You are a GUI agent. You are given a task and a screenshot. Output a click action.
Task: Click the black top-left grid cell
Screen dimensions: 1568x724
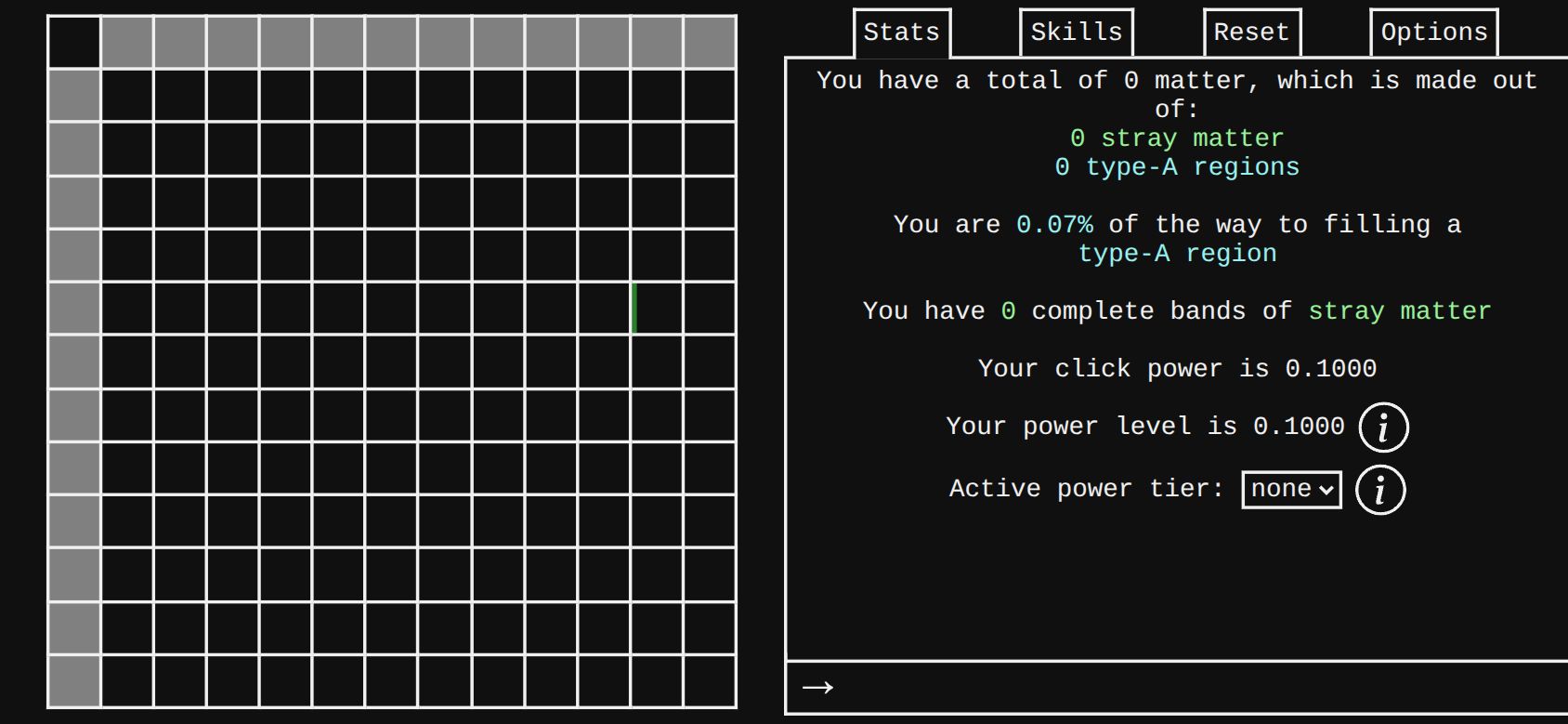point(74,43)
